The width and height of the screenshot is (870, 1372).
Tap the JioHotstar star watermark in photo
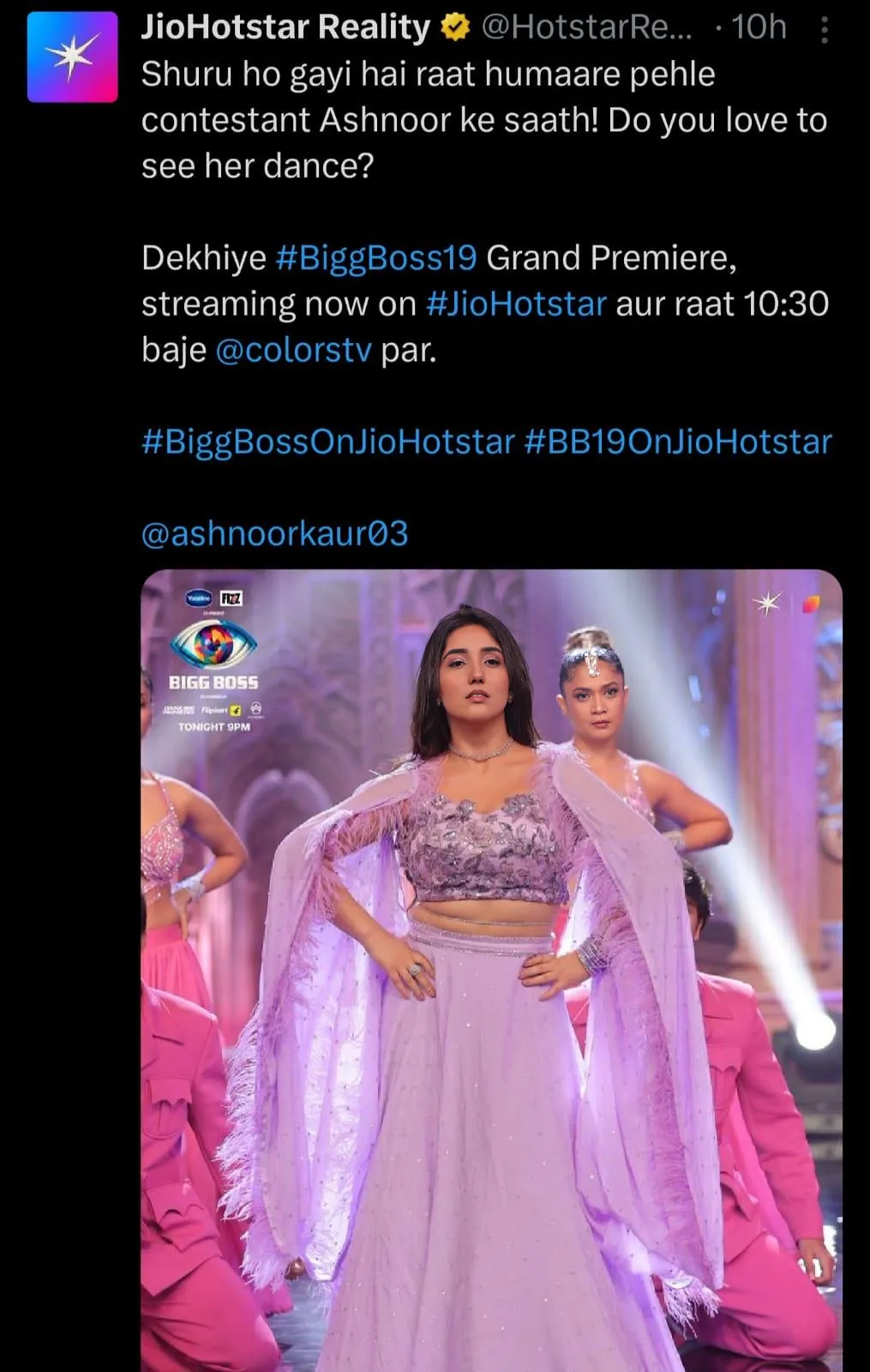pos(767,604)
